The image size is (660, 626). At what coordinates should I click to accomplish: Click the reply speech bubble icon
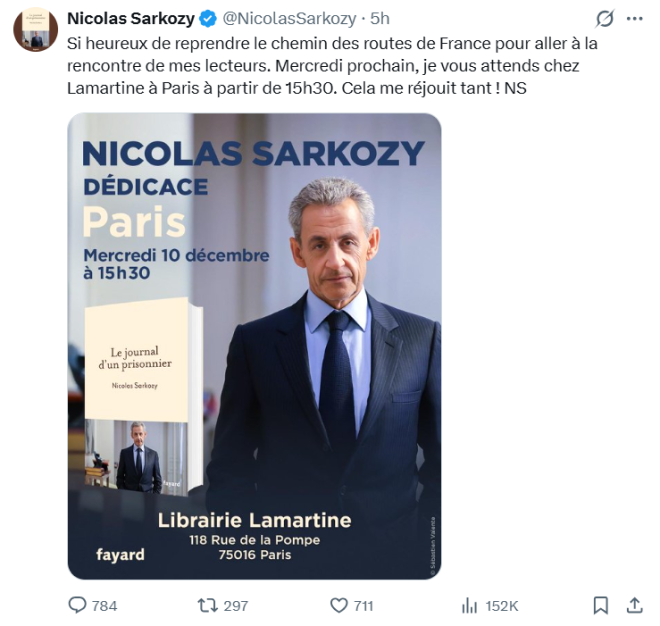[77, 605]
